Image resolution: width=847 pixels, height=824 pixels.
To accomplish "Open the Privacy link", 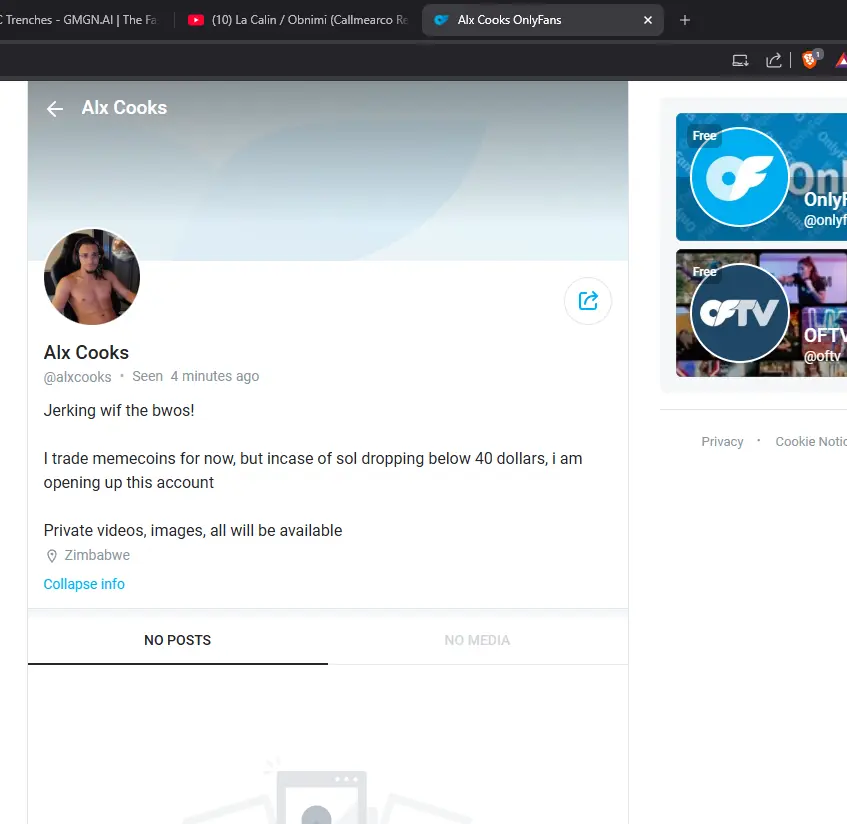I will 722,441.
